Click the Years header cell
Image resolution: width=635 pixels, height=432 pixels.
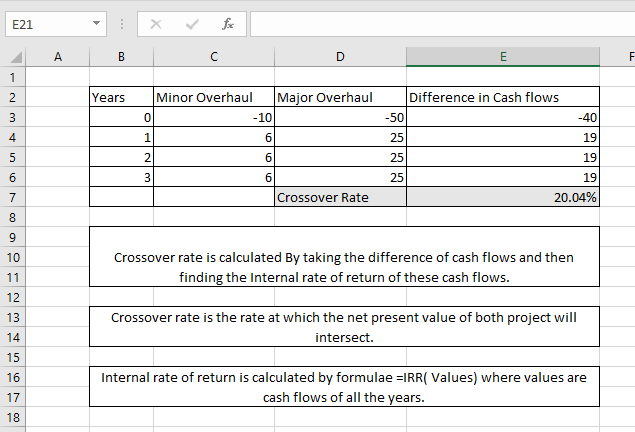coord(121,97)
